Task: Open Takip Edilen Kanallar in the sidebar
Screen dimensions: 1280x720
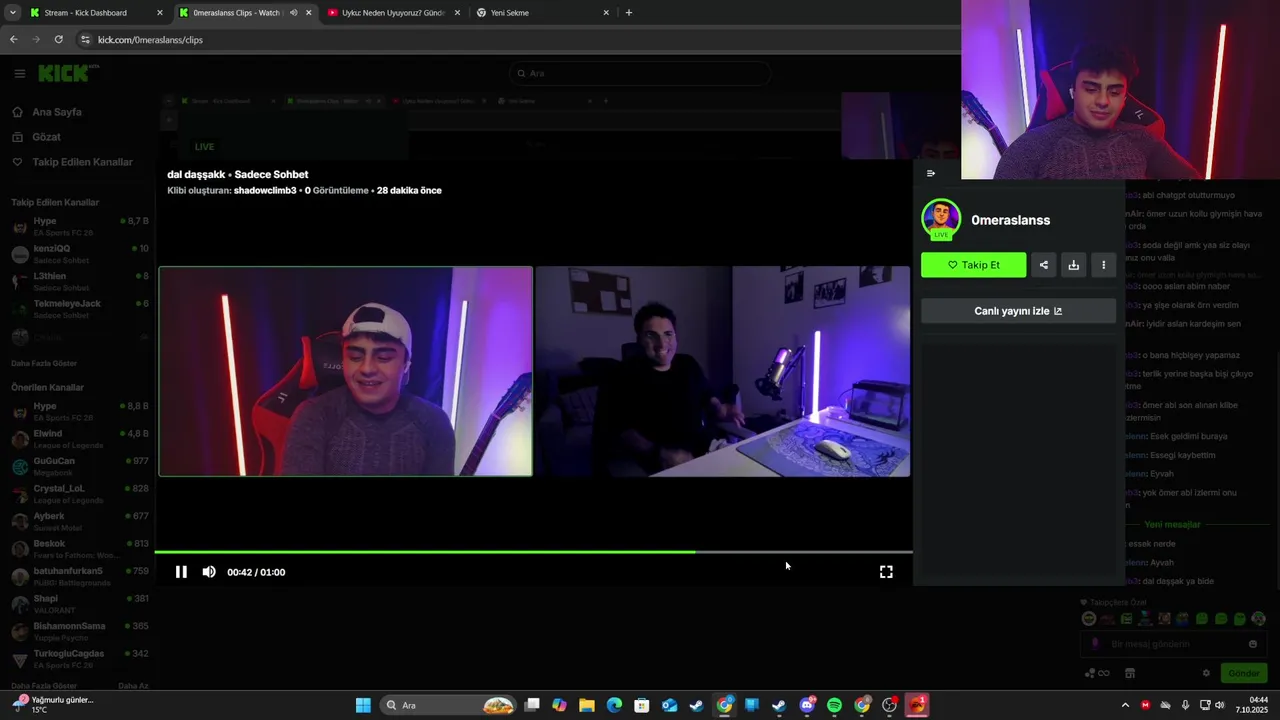Action: (x=82, y=162)
